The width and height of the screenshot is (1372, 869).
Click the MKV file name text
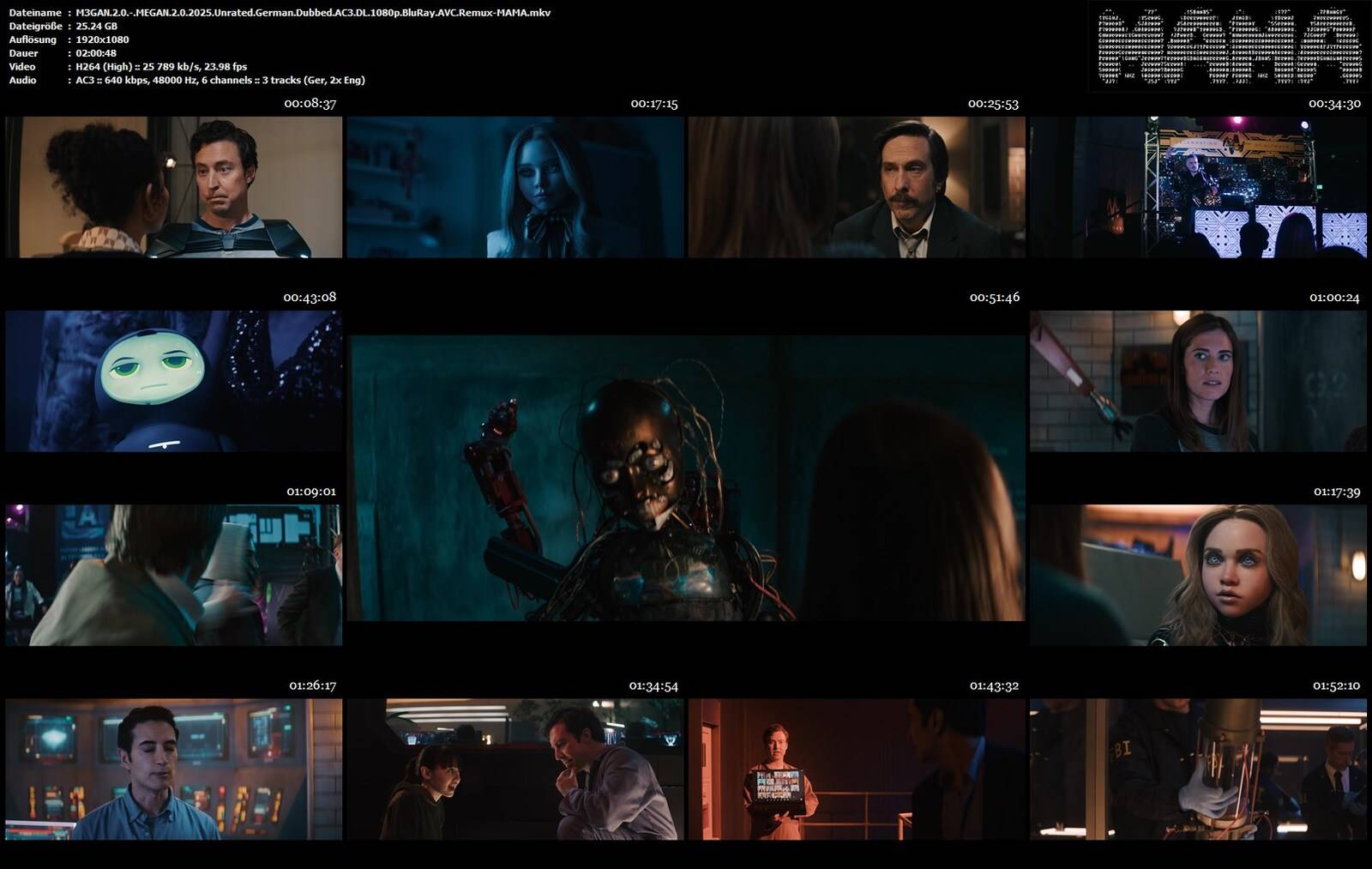point(313,13)
